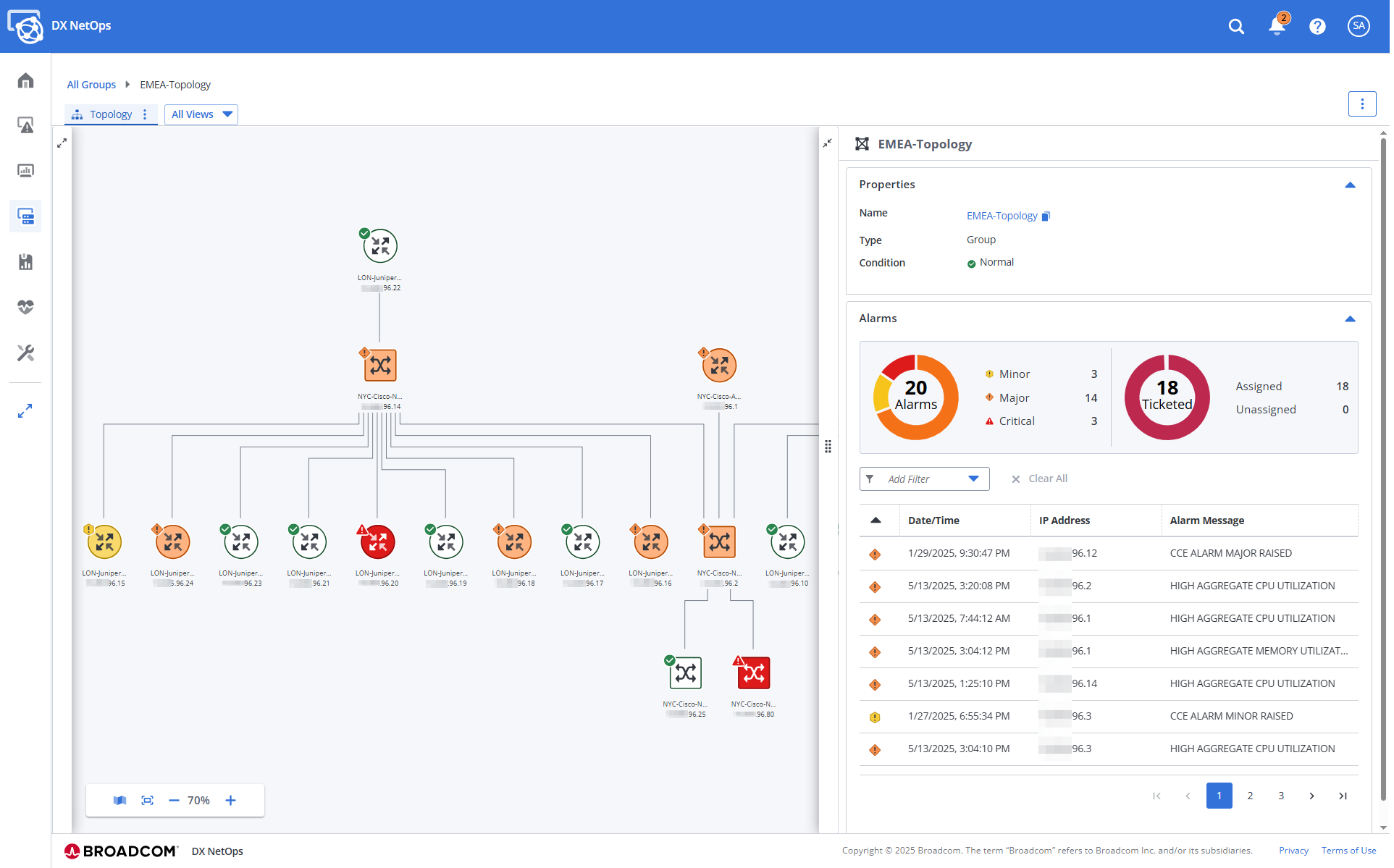Click the fit-to-screen topology icon
Image resolution: width=1394 pixels, height=868 pixels.
[x=148, y=800]
